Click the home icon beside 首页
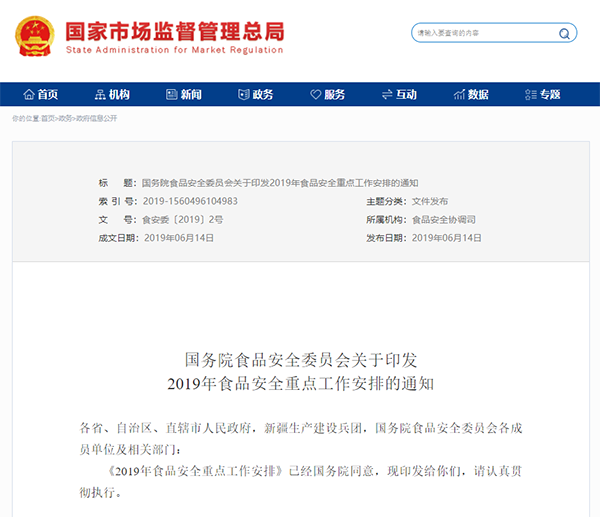The width and height of the screenshot is (600, 517). 29,94
